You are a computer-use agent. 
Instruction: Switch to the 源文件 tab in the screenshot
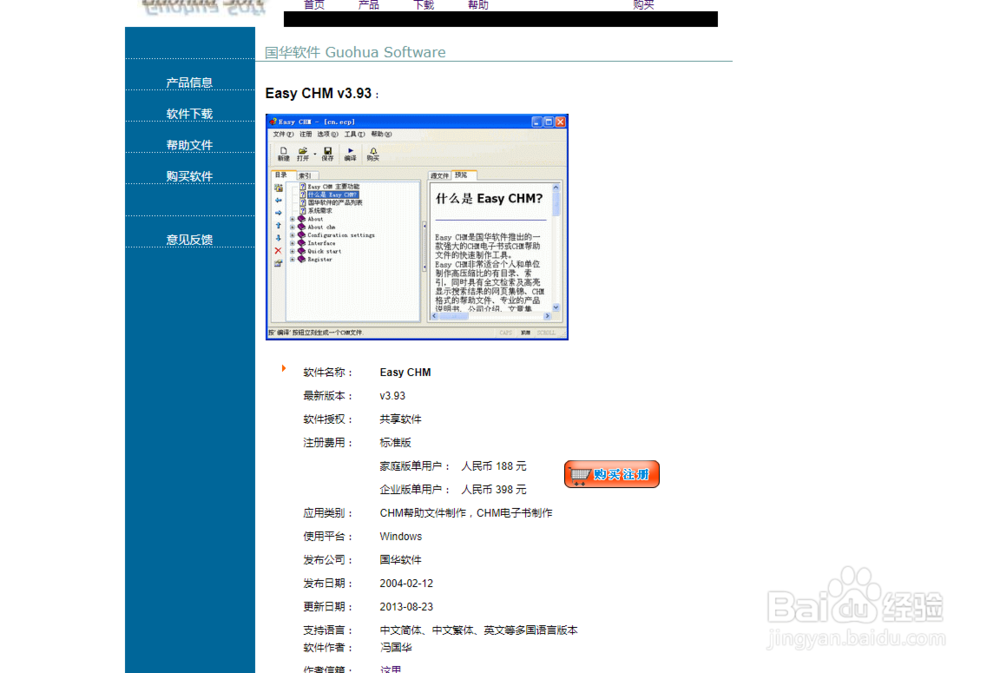pos(439,175)
